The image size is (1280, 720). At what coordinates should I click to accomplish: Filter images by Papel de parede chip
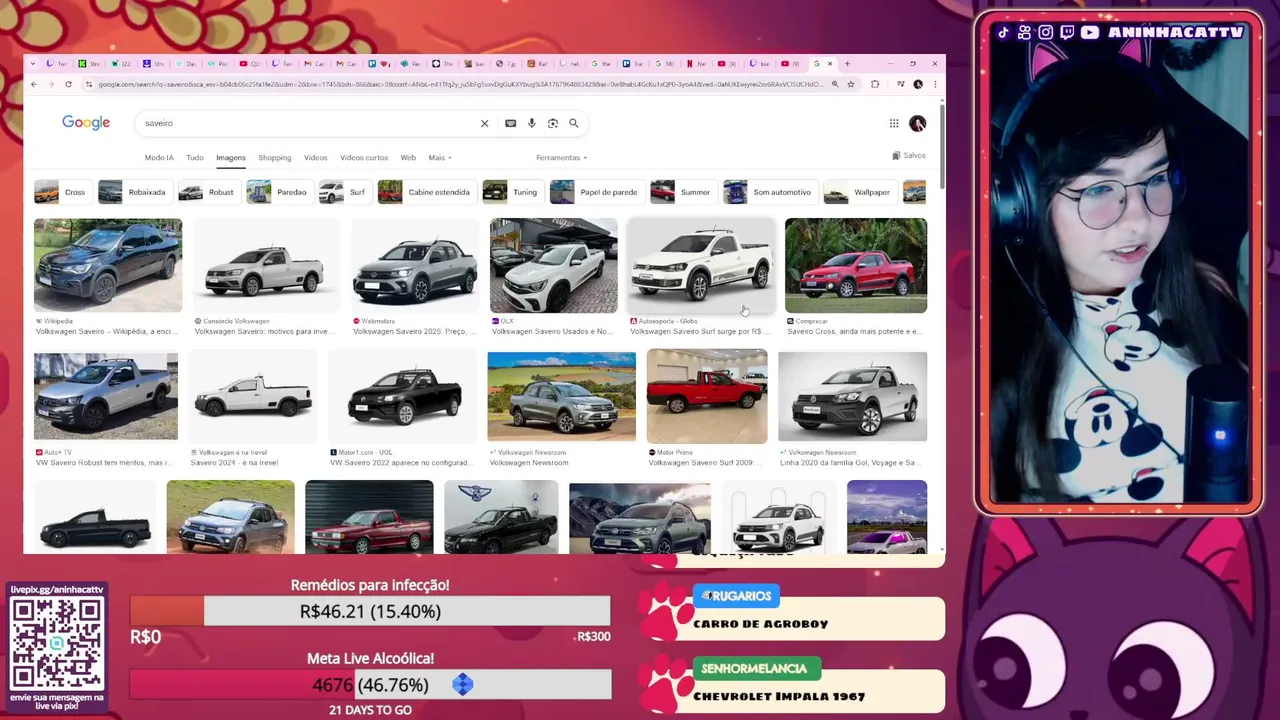tap(596, 192)
